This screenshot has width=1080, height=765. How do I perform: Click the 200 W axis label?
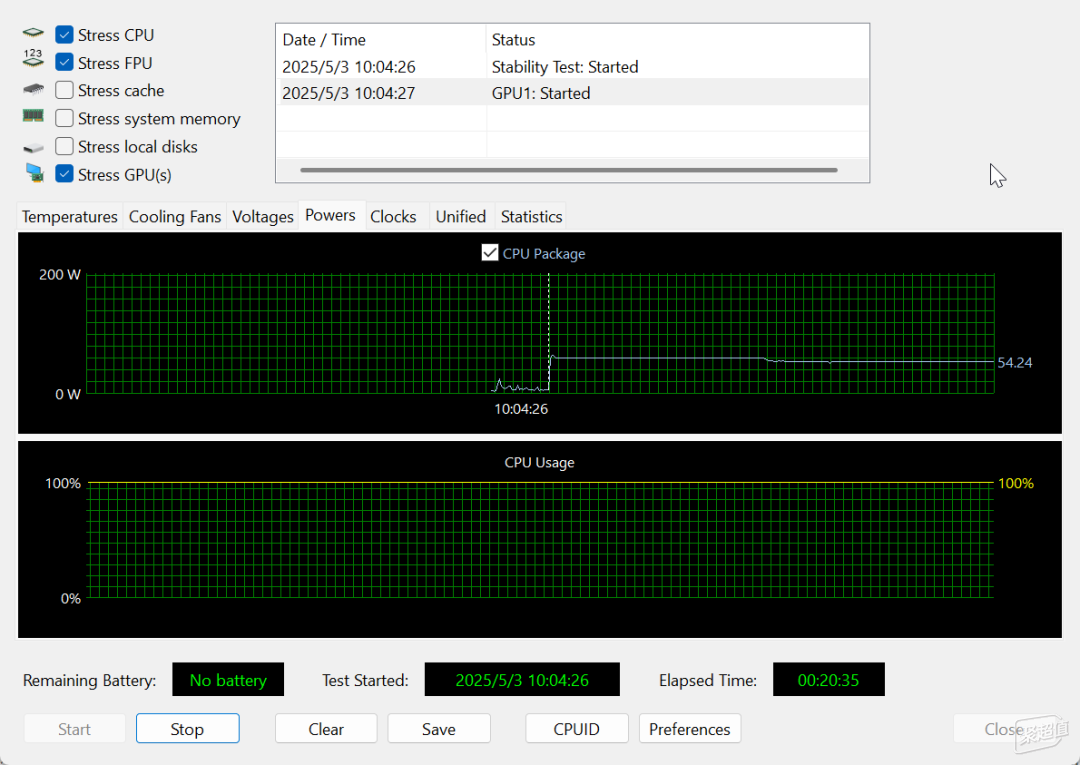coord(60,275)
